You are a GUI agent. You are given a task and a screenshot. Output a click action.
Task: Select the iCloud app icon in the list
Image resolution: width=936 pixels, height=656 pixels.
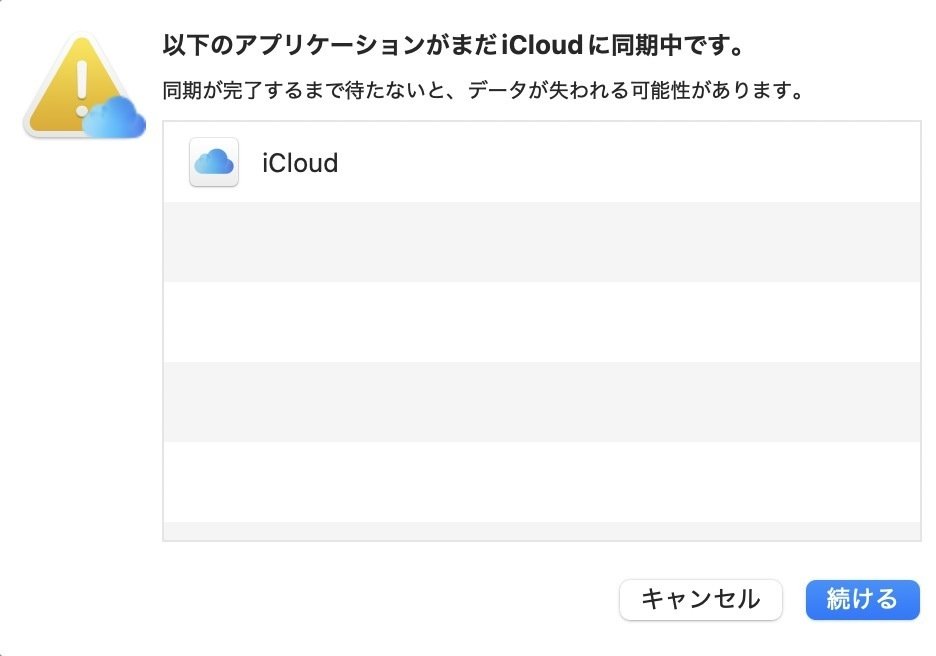point(214,162)
